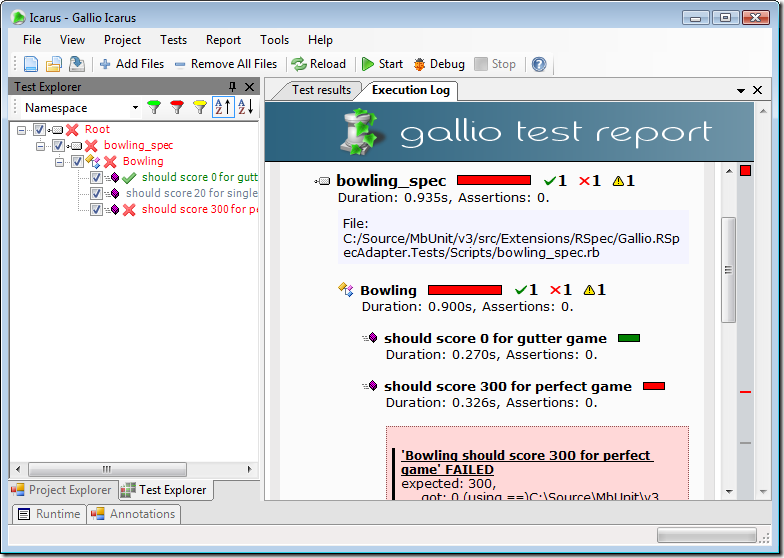The width and height of the screenshot is (784, 558).
Task: Open the Project menu
Action: pos(122,40)
